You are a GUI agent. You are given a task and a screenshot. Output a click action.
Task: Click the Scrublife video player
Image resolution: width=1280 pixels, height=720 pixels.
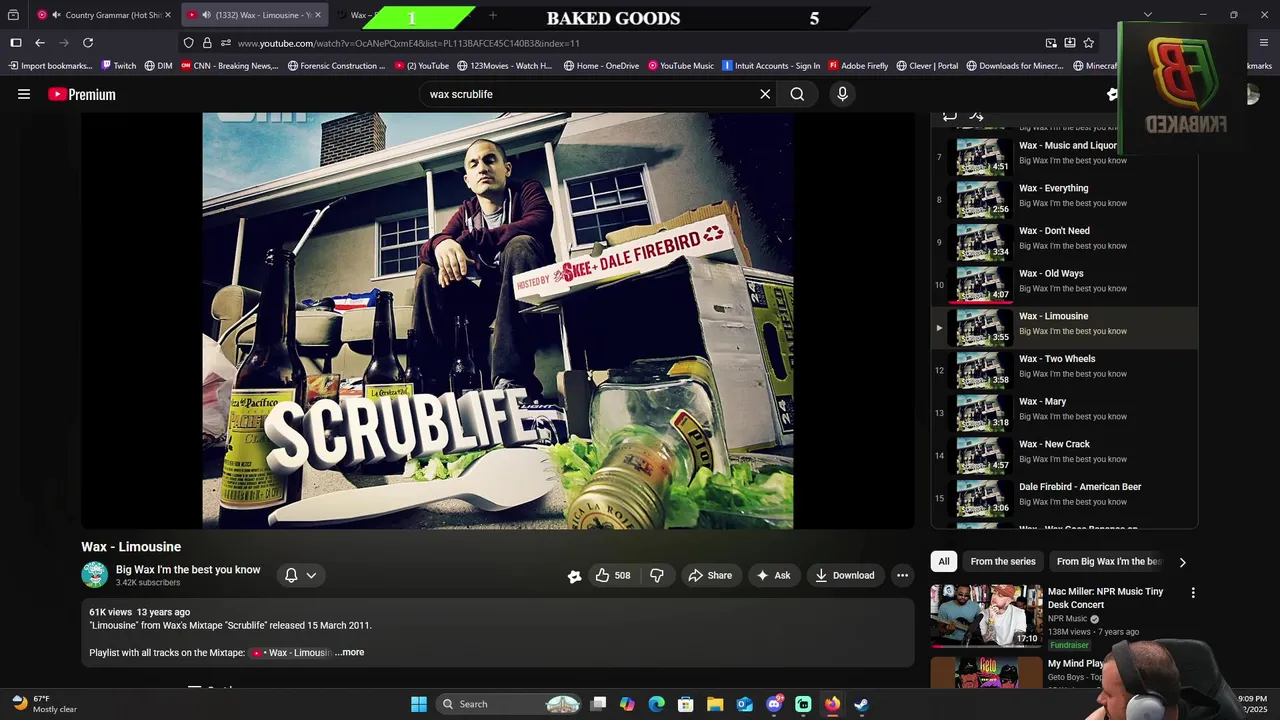coord(498,320)
